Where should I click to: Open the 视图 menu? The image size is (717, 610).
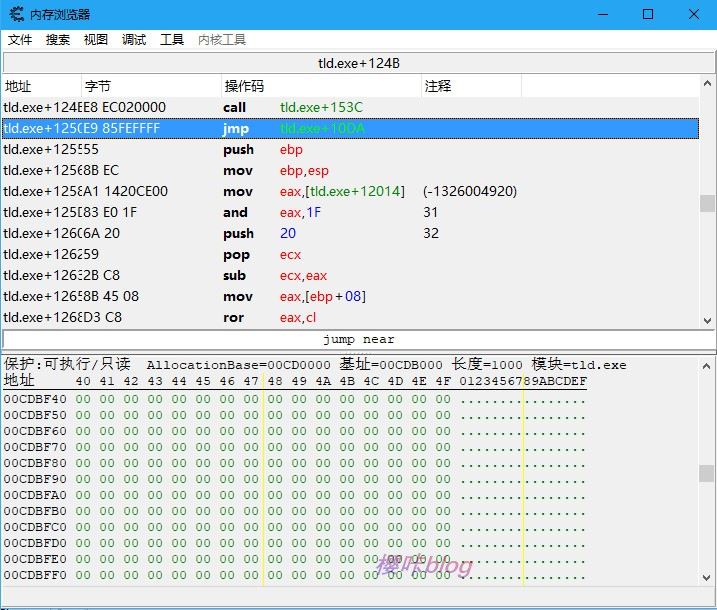96,40
